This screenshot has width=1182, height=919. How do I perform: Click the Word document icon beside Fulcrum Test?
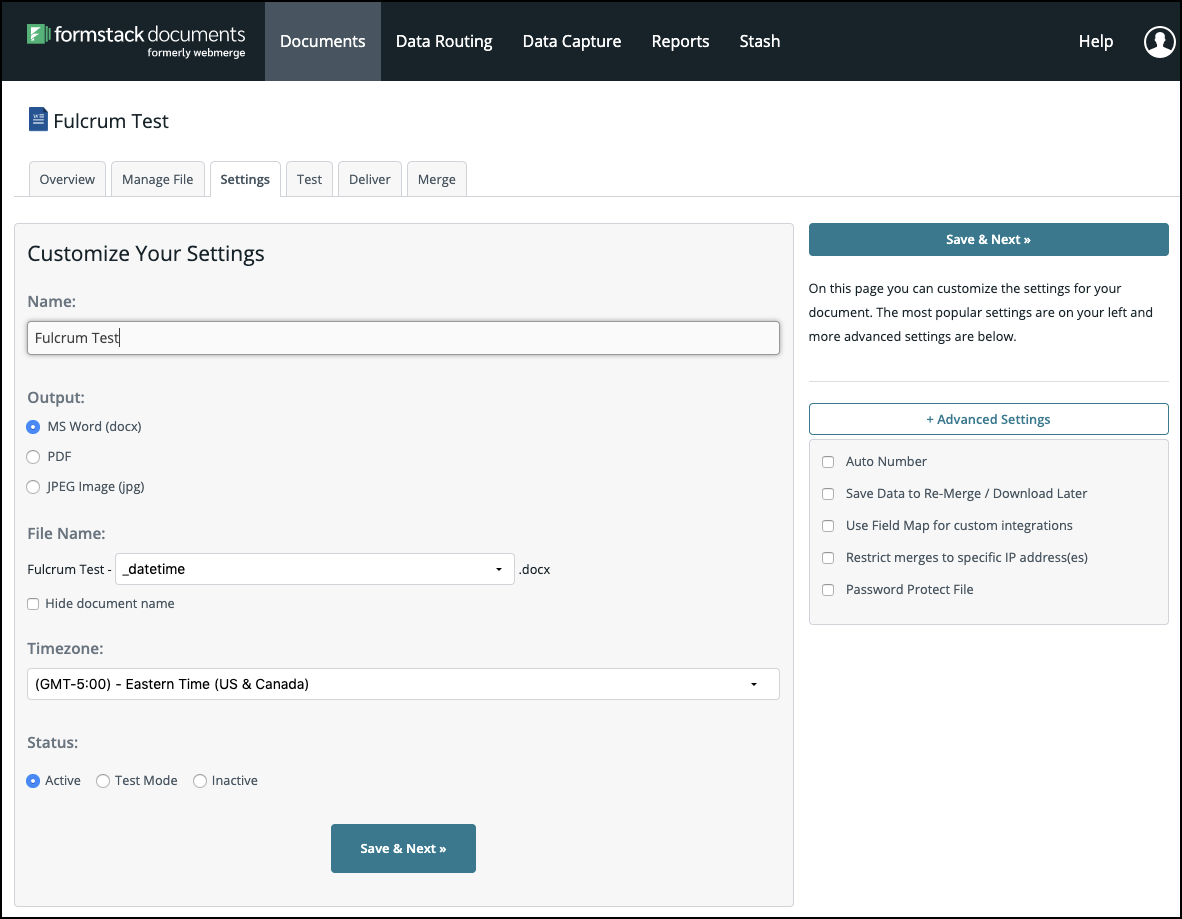(x=38, y=121)
